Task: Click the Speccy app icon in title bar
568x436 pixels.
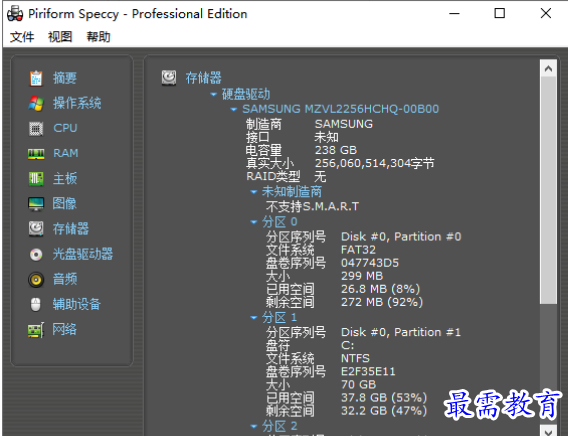Action: pos(15,14)
